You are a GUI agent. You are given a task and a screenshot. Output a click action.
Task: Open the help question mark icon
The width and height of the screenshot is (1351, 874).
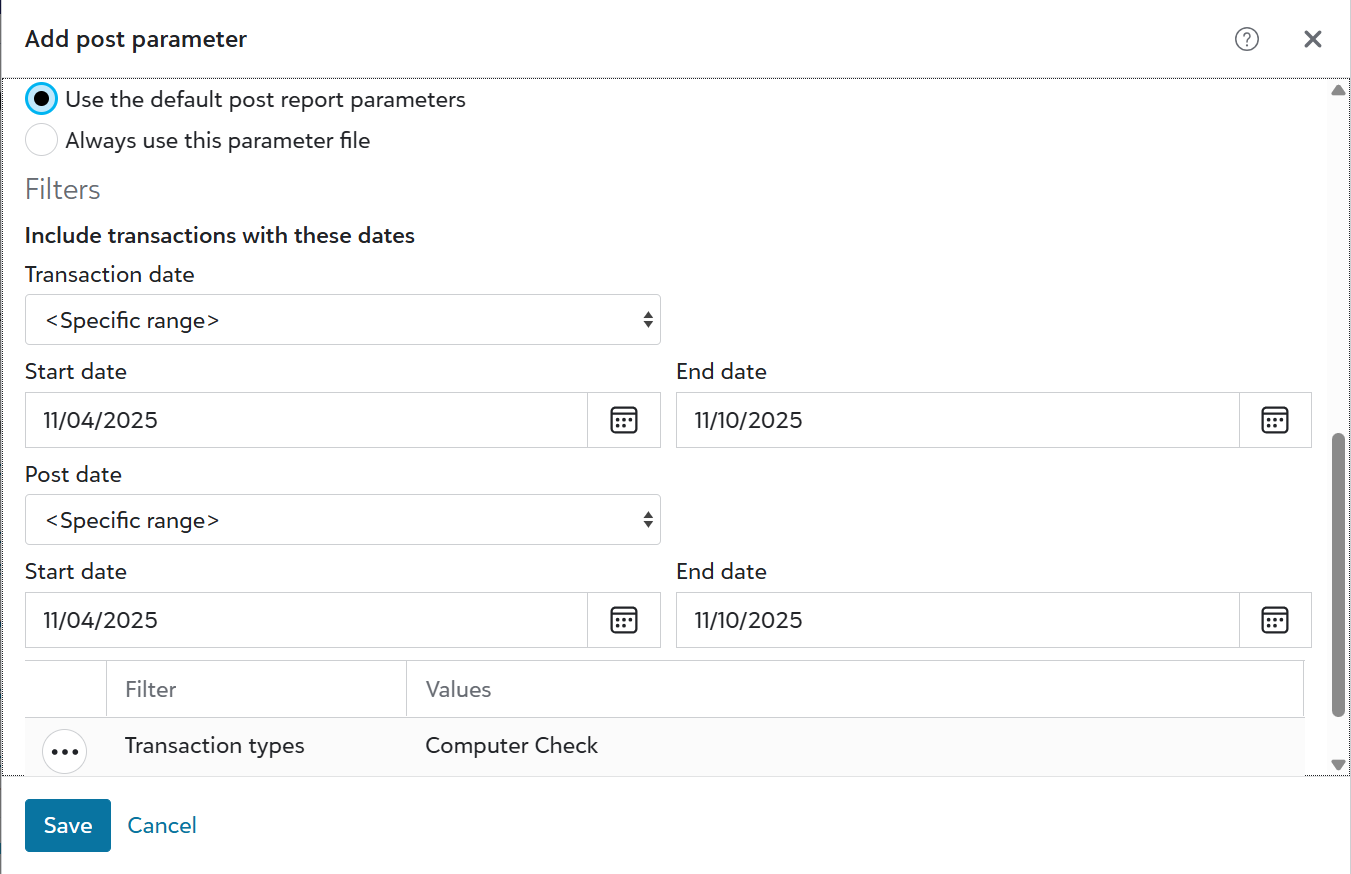[x=1246, y=39]
